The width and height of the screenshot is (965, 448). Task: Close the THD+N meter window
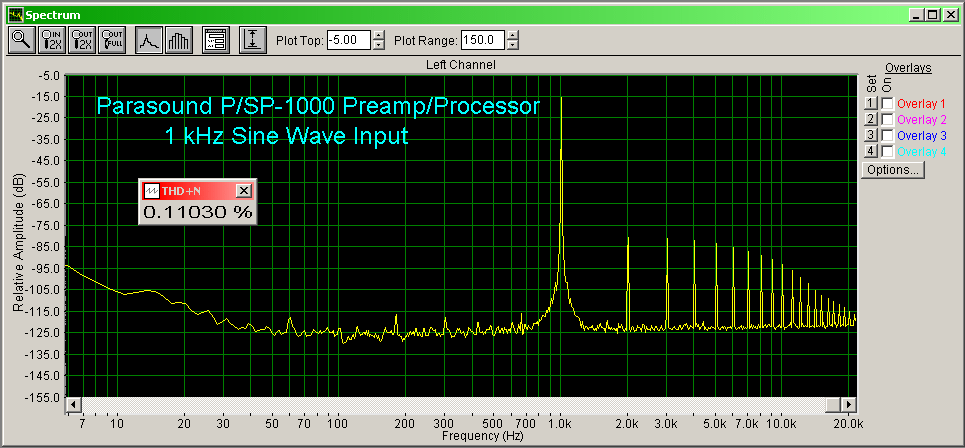(244, 191)
